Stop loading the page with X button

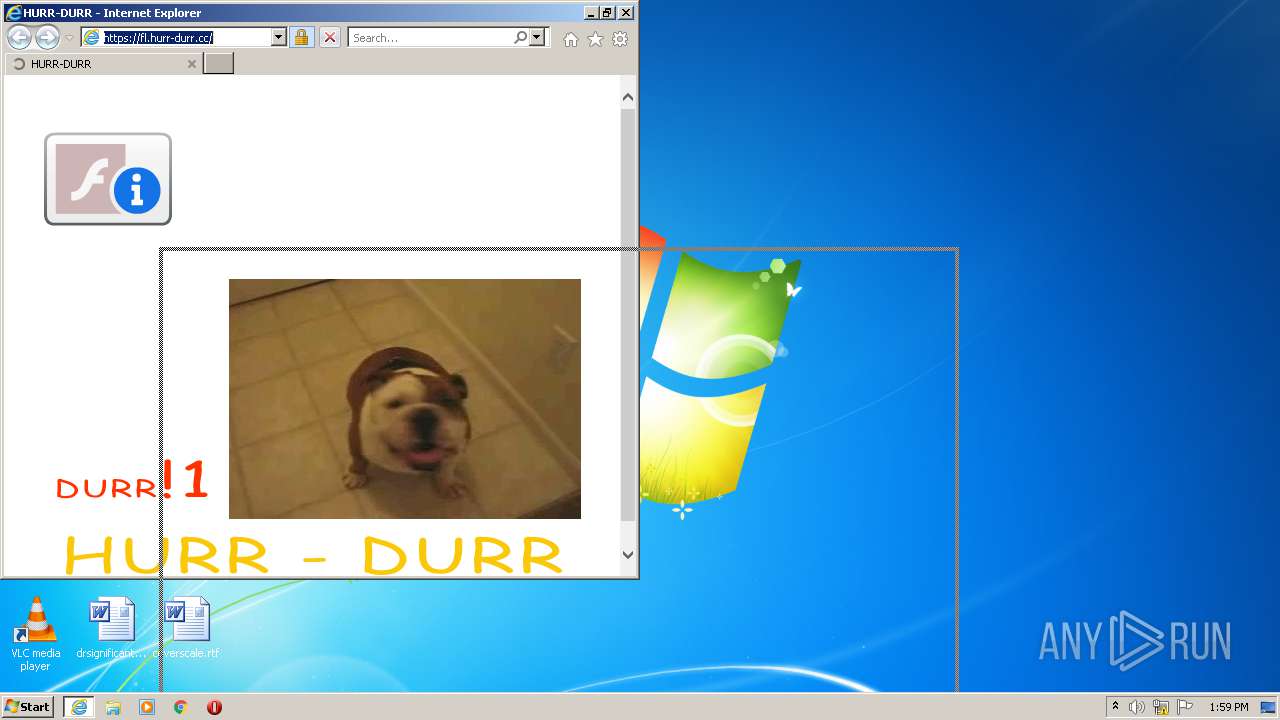click(x=330, y=38)
